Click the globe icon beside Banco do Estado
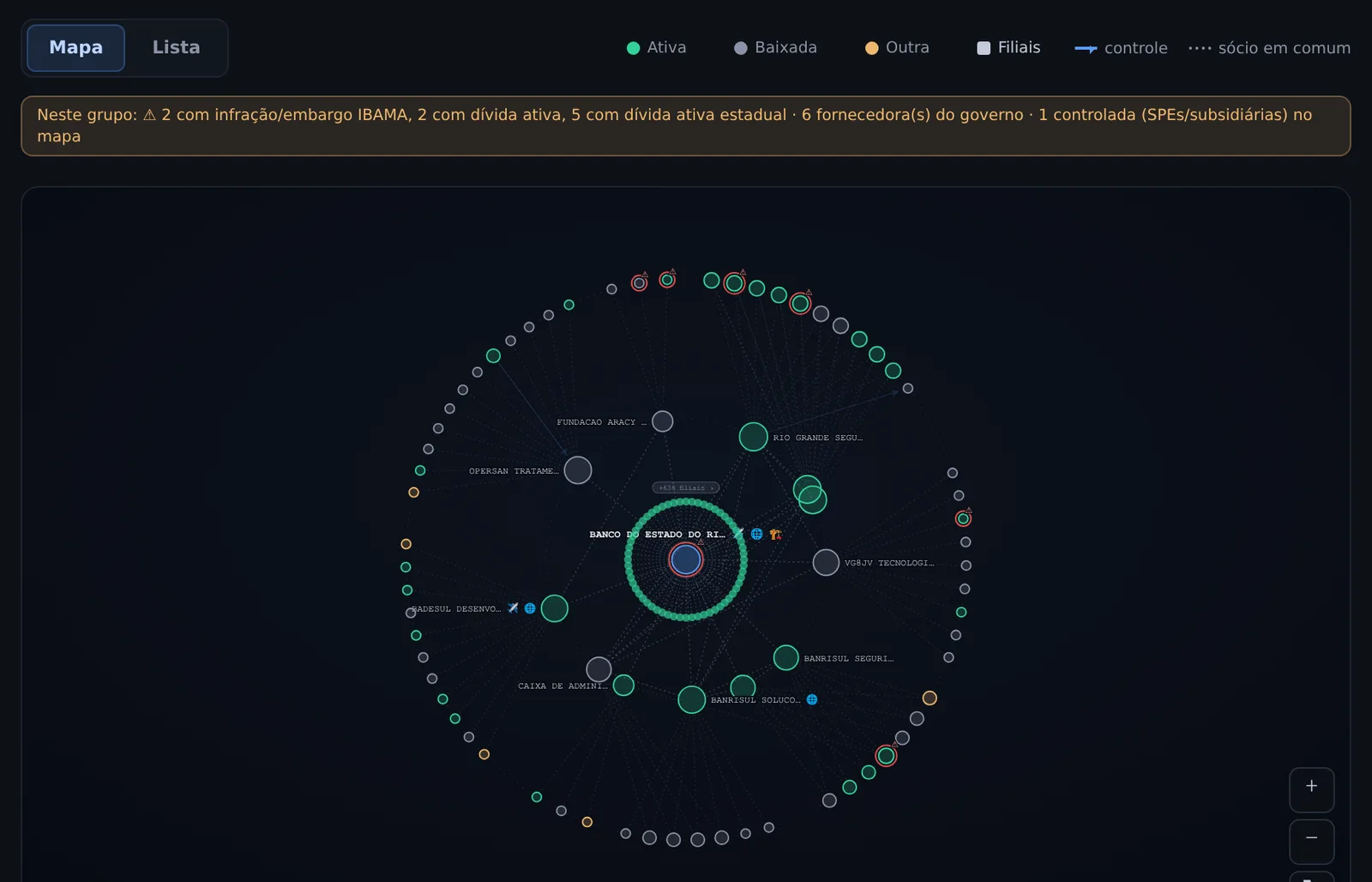Screen dimensions: 1372x882 [756, 534]
